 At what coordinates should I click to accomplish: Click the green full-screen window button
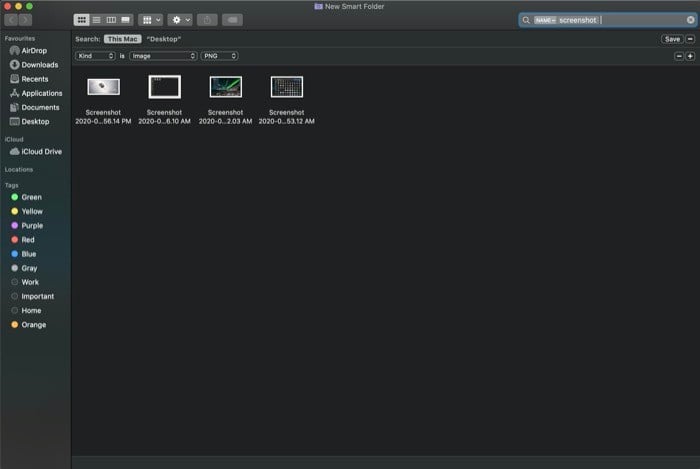[29, 6]
